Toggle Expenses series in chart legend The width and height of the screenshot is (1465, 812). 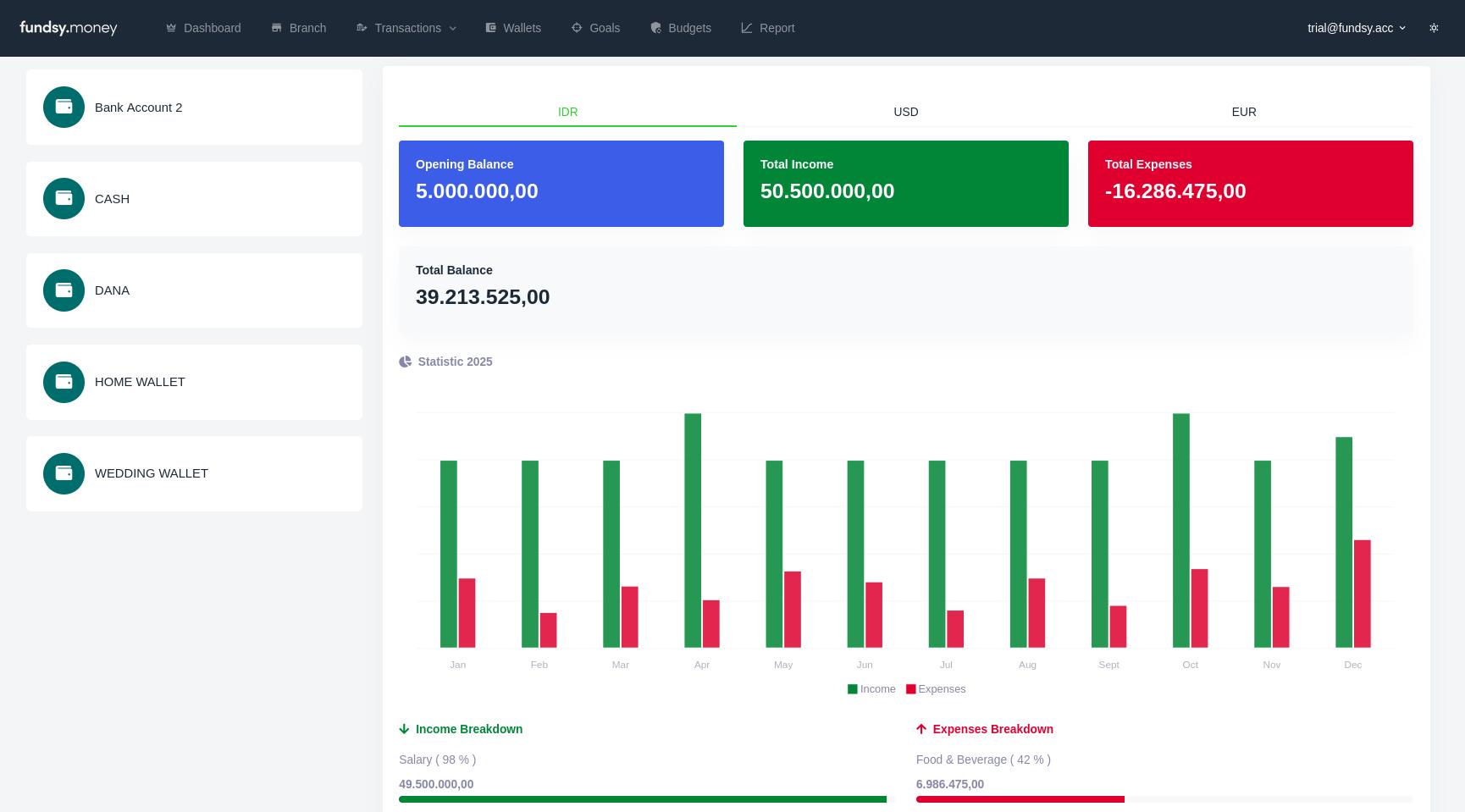click(x=936, y=689)
